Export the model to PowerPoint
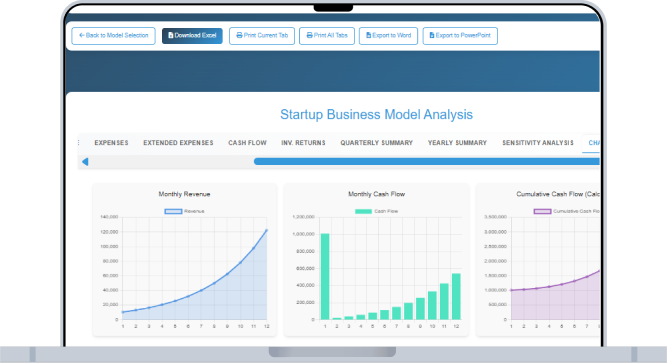This screenshot has height=363, width=667. click(x=460, y=36)
